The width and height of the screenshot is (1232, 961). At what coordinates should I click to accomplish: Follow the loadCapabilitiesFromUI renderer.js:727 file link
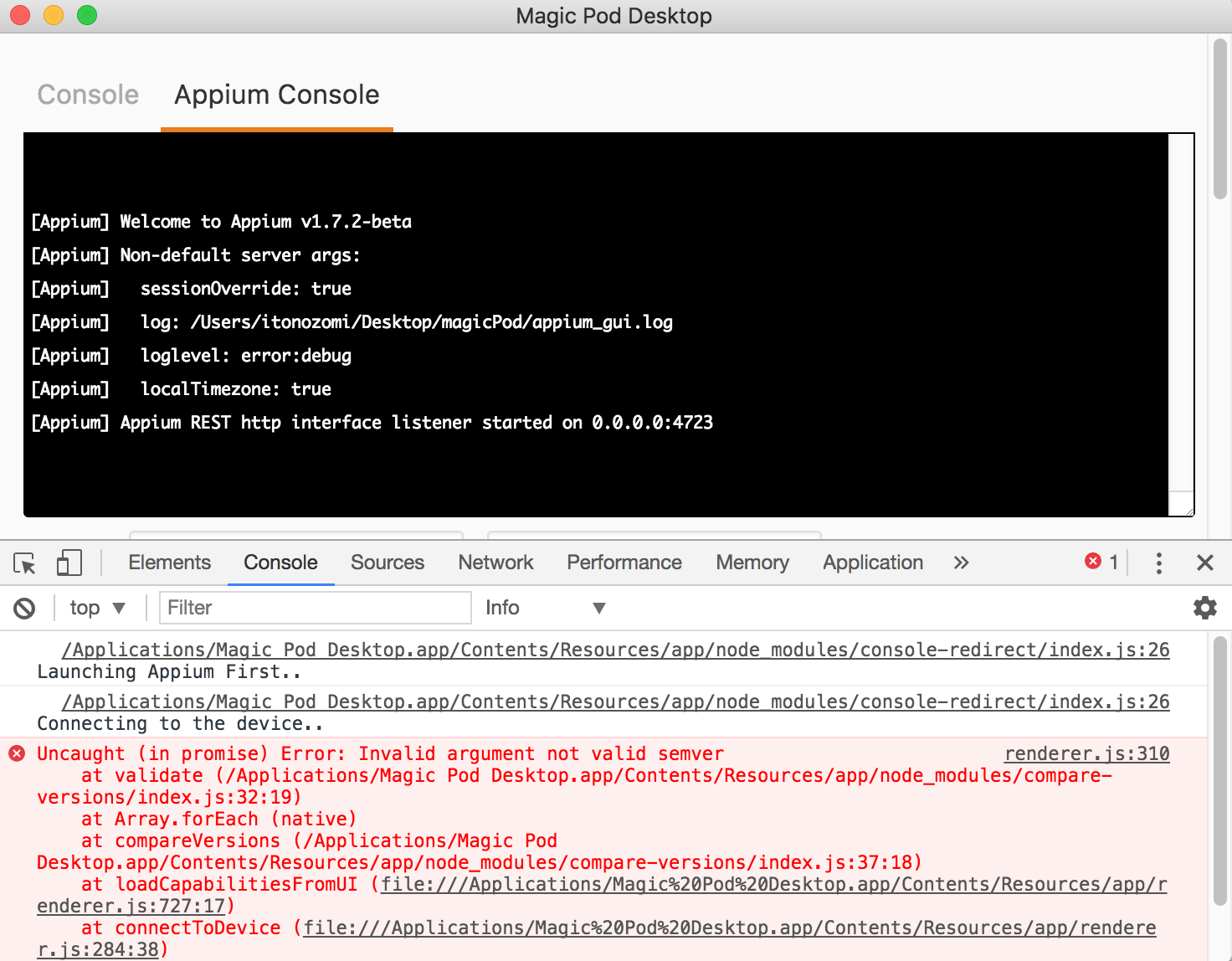(774, 884)
